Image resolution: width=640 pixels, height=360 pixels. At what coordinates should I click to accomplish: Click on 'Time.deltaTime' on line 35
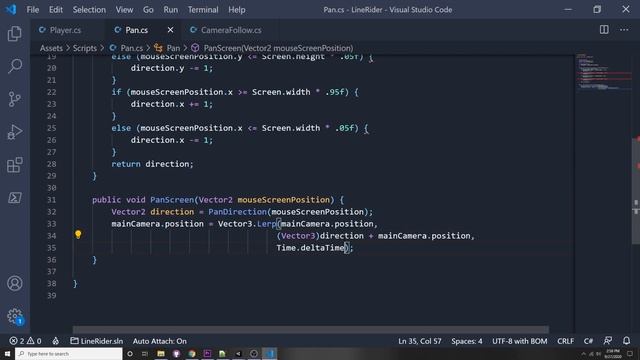point(310,247)
